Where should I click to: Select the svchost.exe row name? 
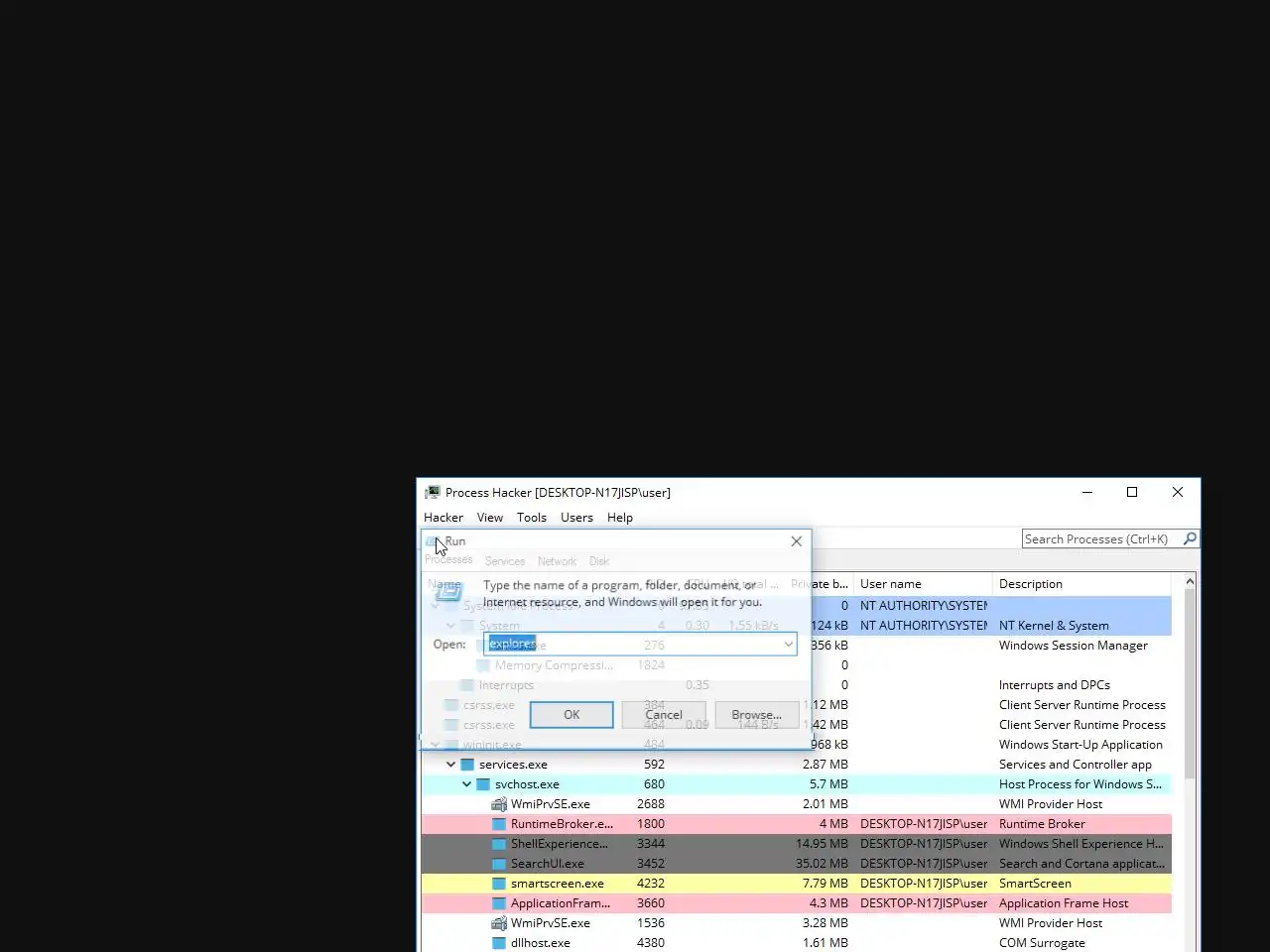tap(527, 784)
